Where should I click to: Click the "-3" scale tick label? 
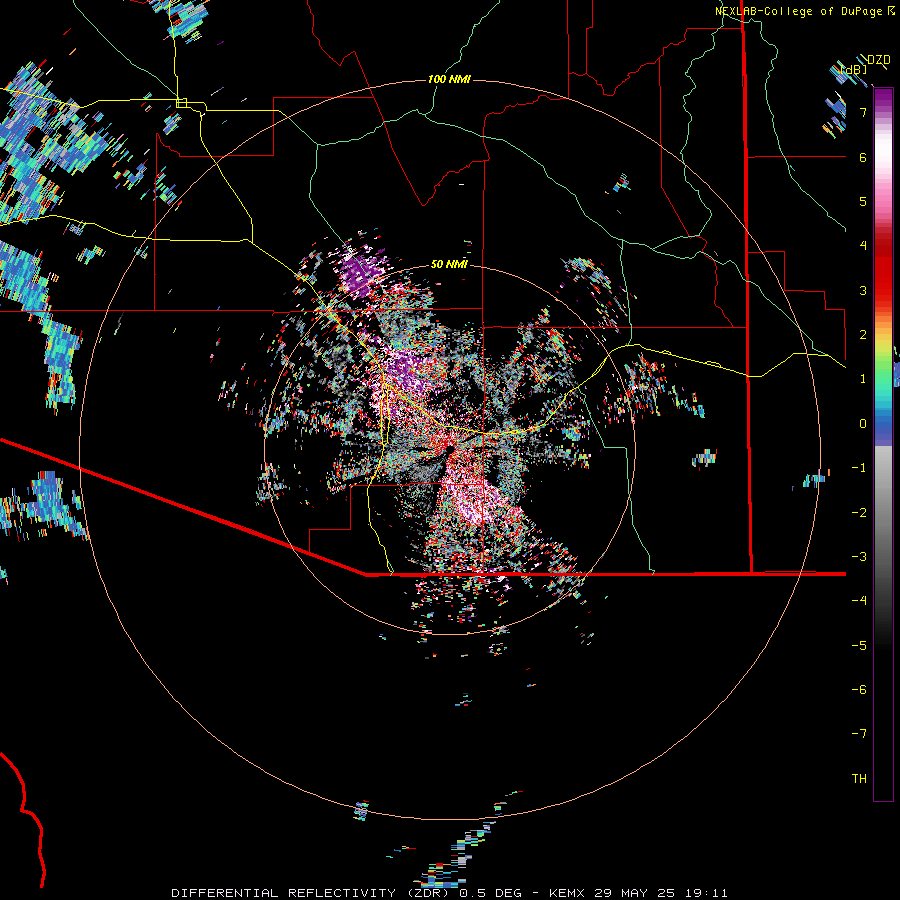tap(859, 556)
